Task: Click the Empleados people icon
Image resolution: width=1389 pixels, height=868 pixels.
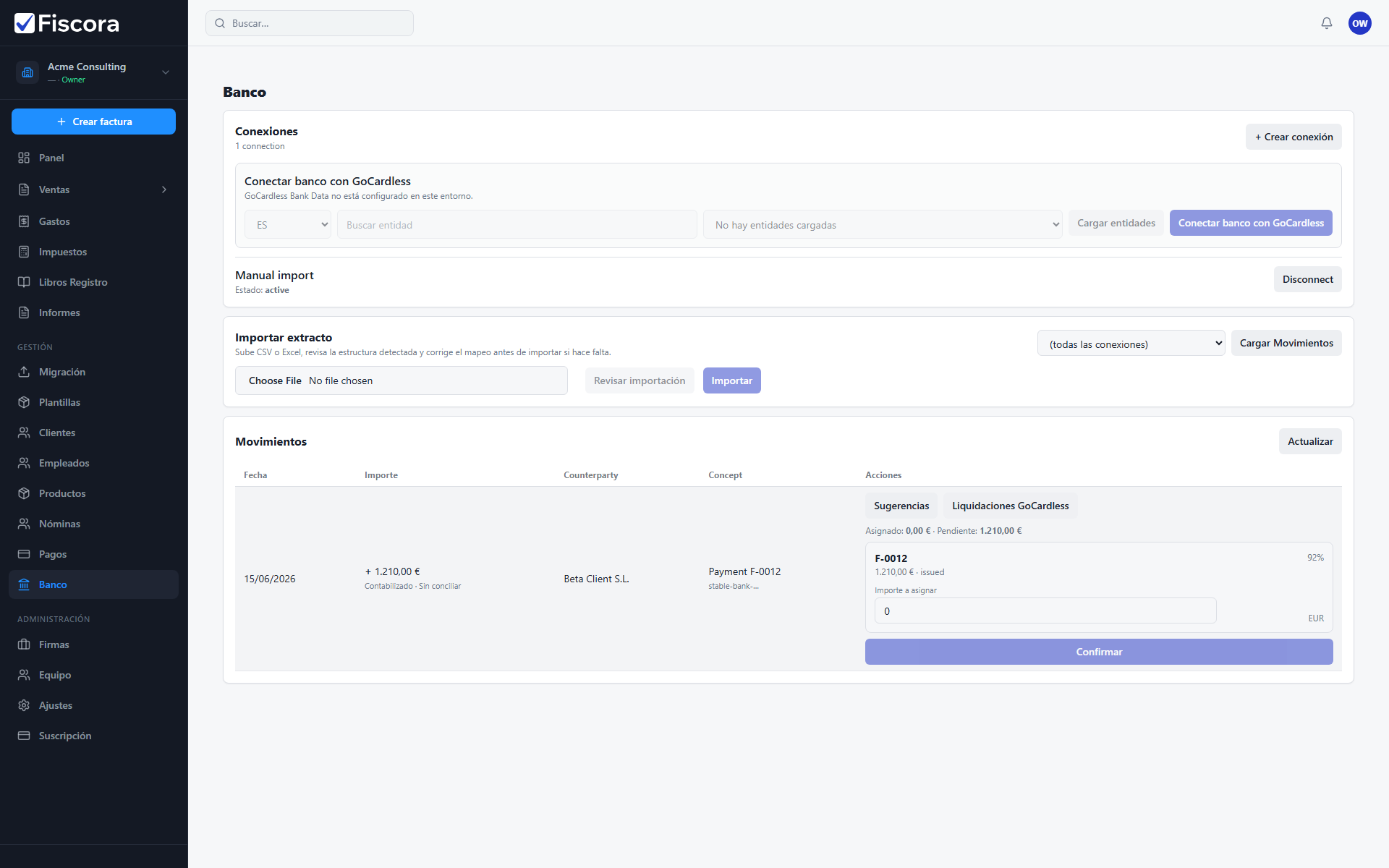Action: [24, 463]
